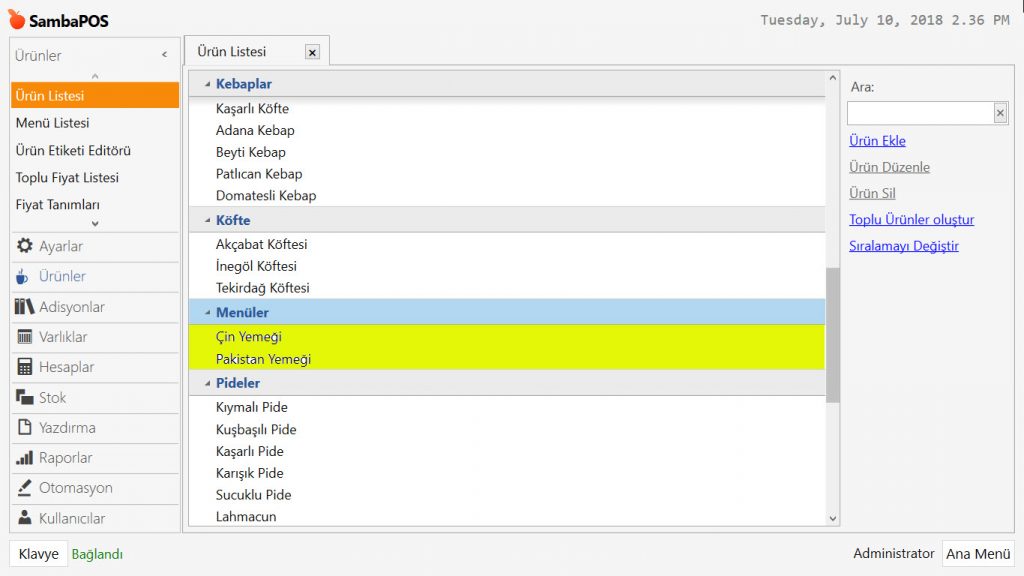
Task: Collapse the Kebaplar group
Action: [207, 85]
